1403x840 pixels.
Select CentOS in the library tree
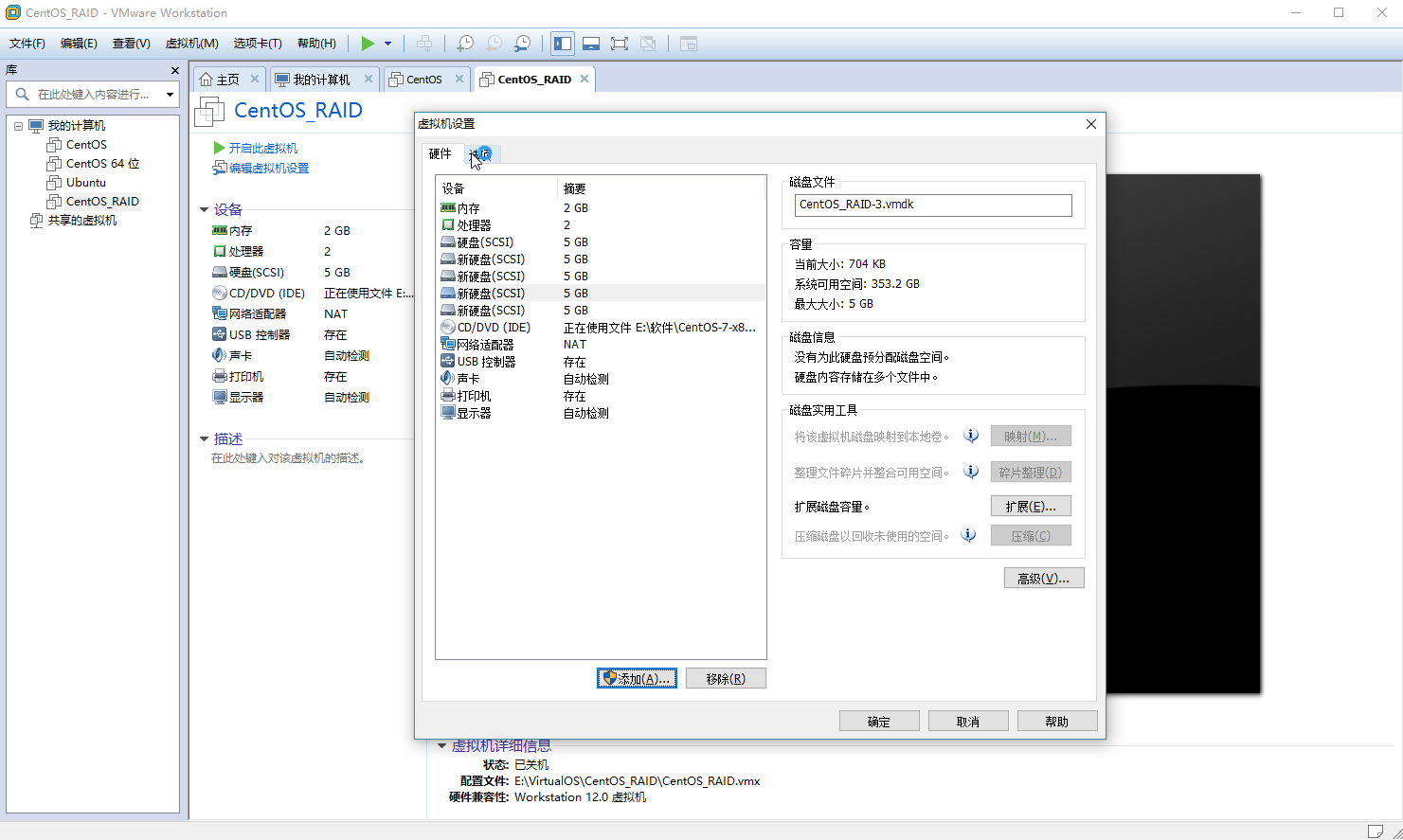[86, 145]
